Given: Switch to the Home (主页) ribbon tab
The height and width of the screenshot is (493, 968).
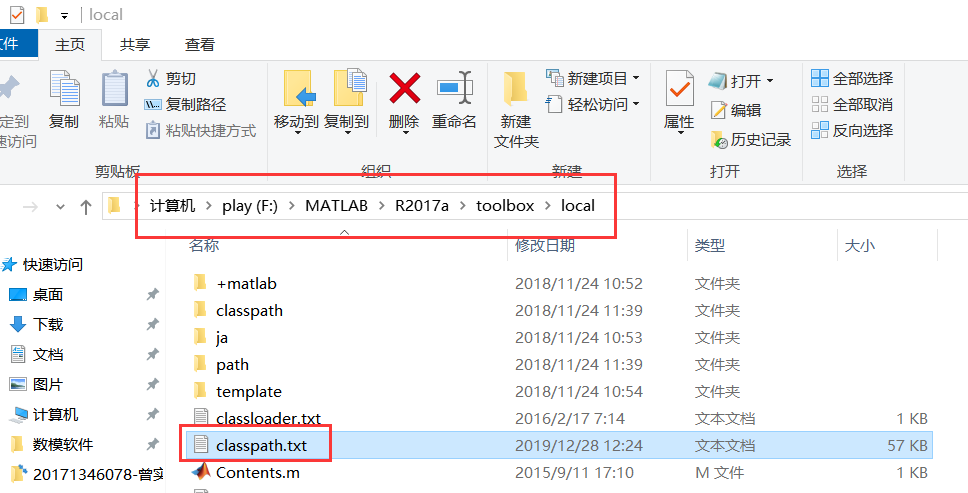Looking at the screenshot, I should [70, 44].
